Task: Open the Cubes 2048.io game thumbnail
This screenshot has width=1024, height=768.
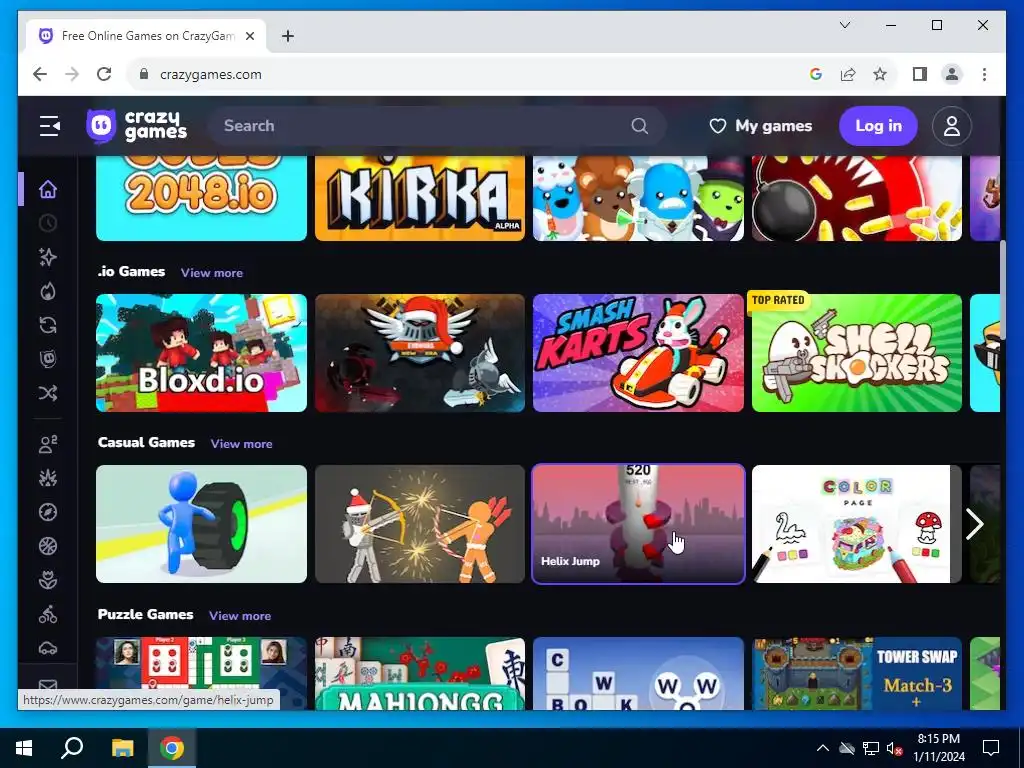Action: 201,198
